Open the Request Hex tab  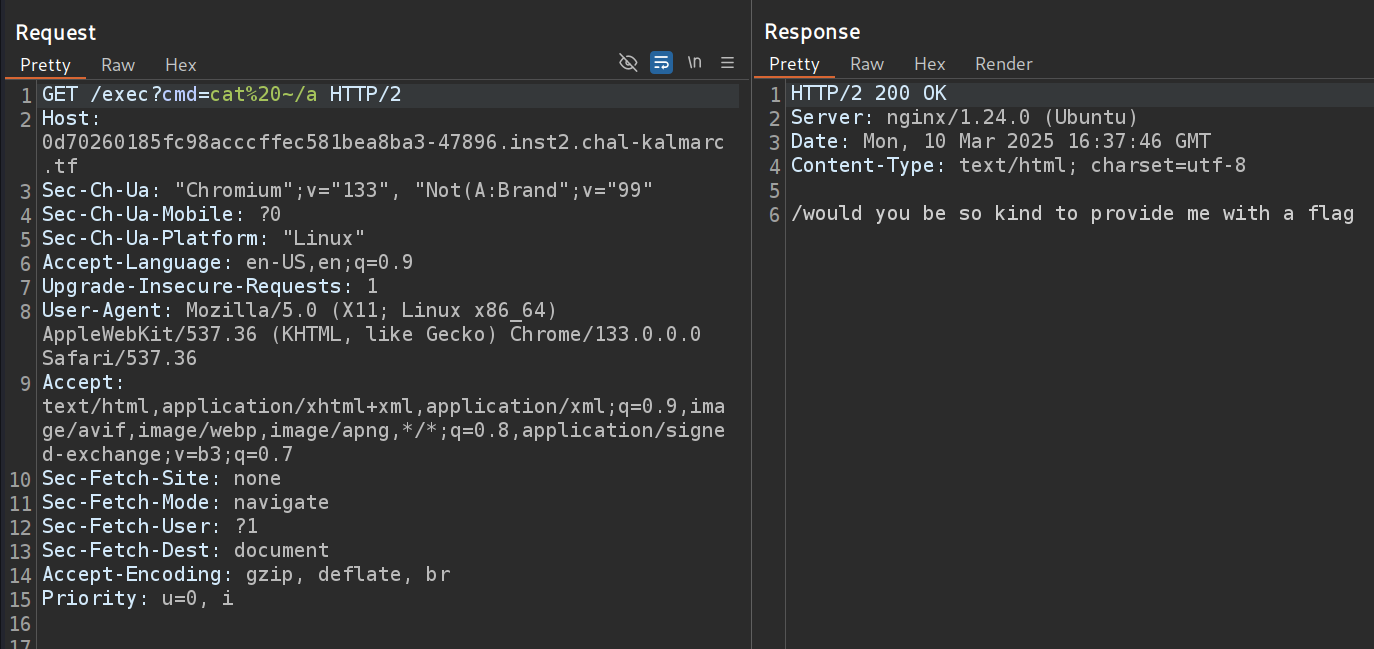point(181,65)
